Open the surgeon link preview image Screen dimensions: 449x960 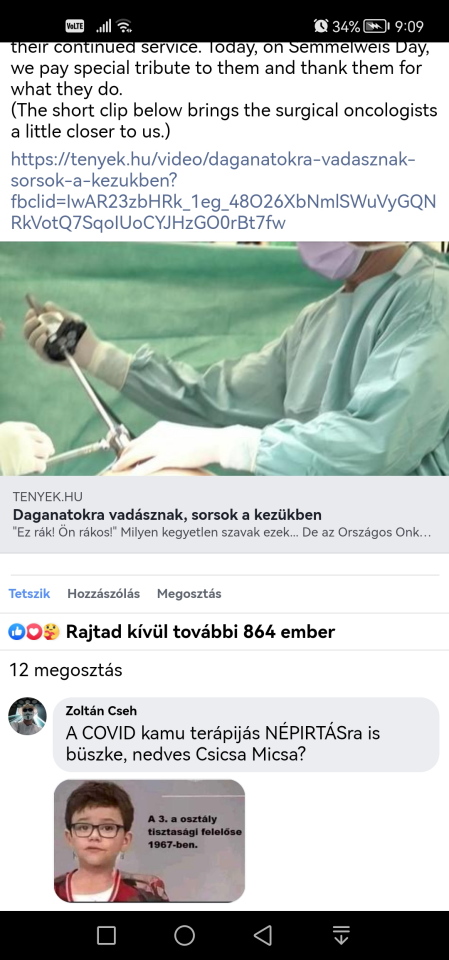224,359
